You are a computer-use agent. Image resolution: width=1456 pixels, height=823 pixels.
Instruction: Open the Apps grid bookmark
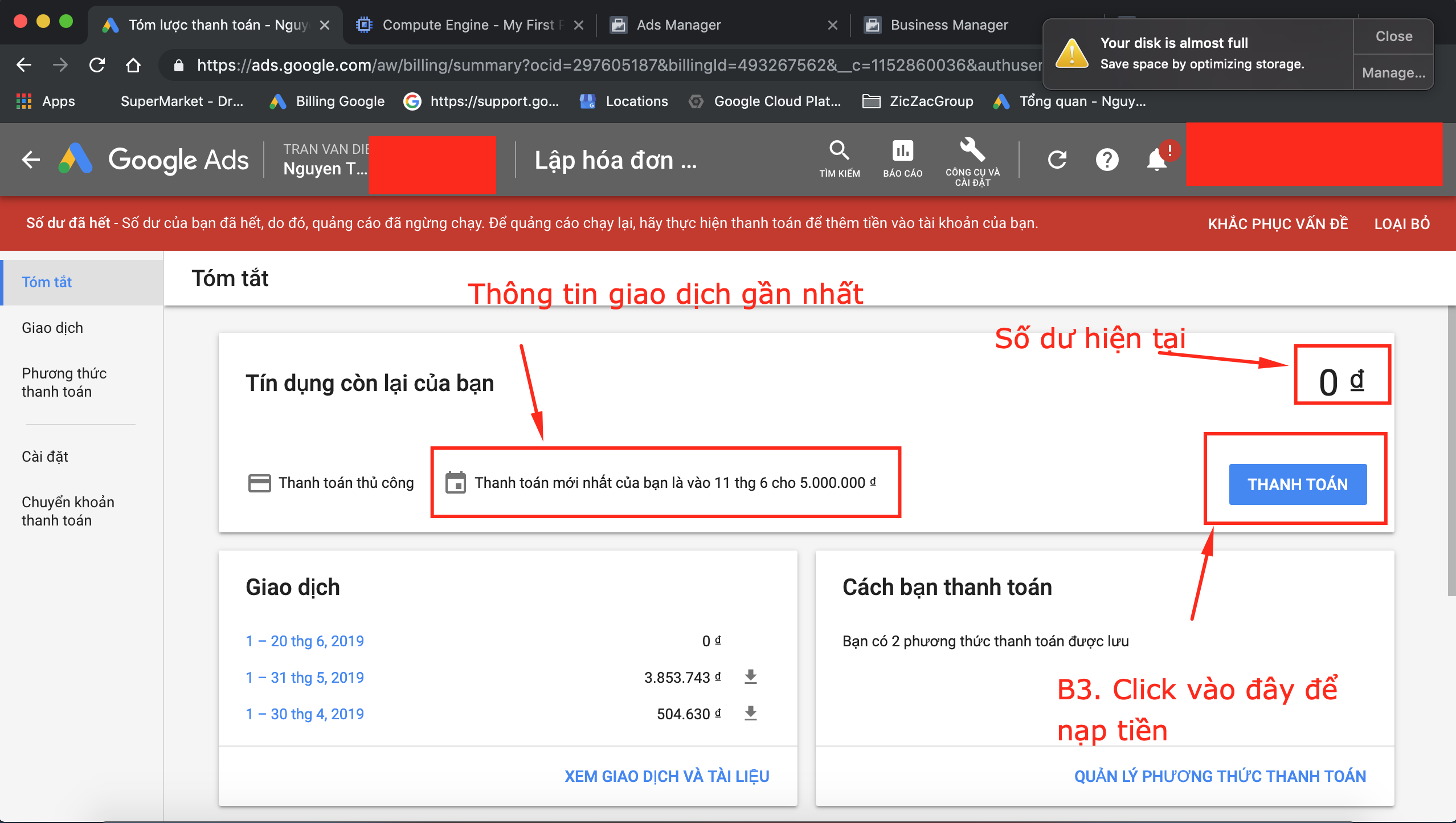pos(46,101)
